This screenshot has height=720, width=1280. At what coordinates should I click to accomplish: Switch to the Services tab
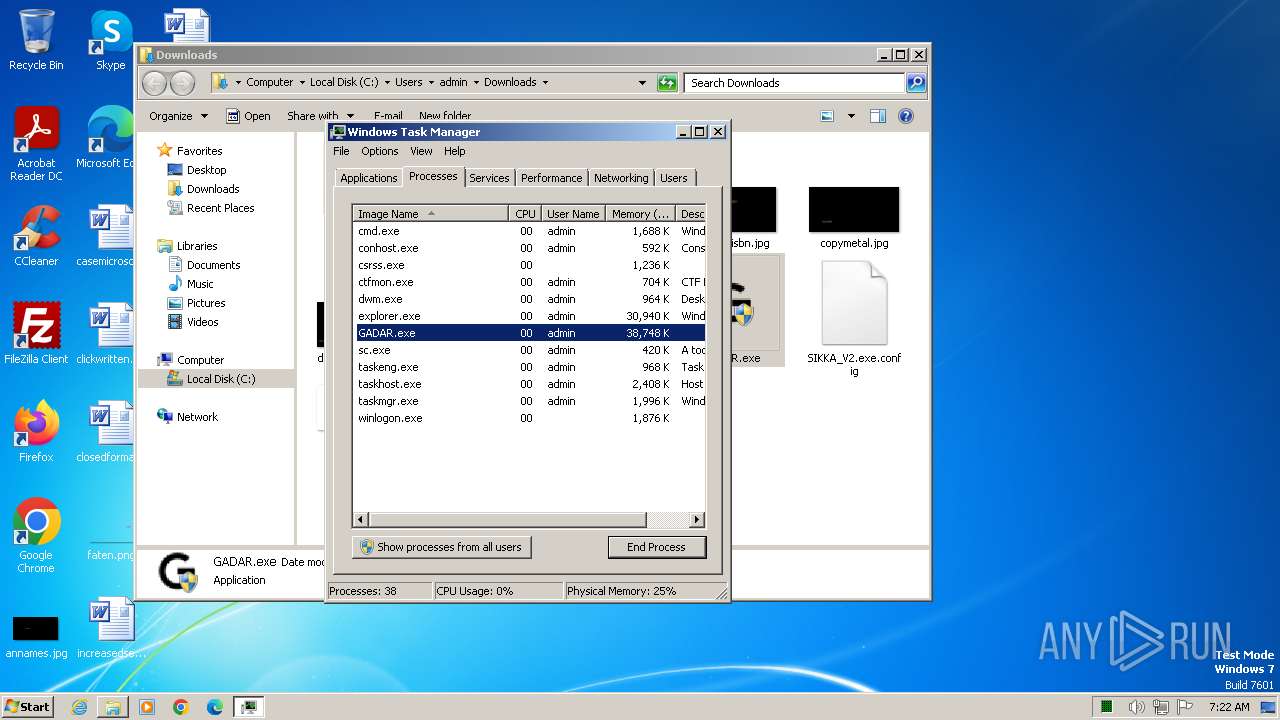[489, 178]
